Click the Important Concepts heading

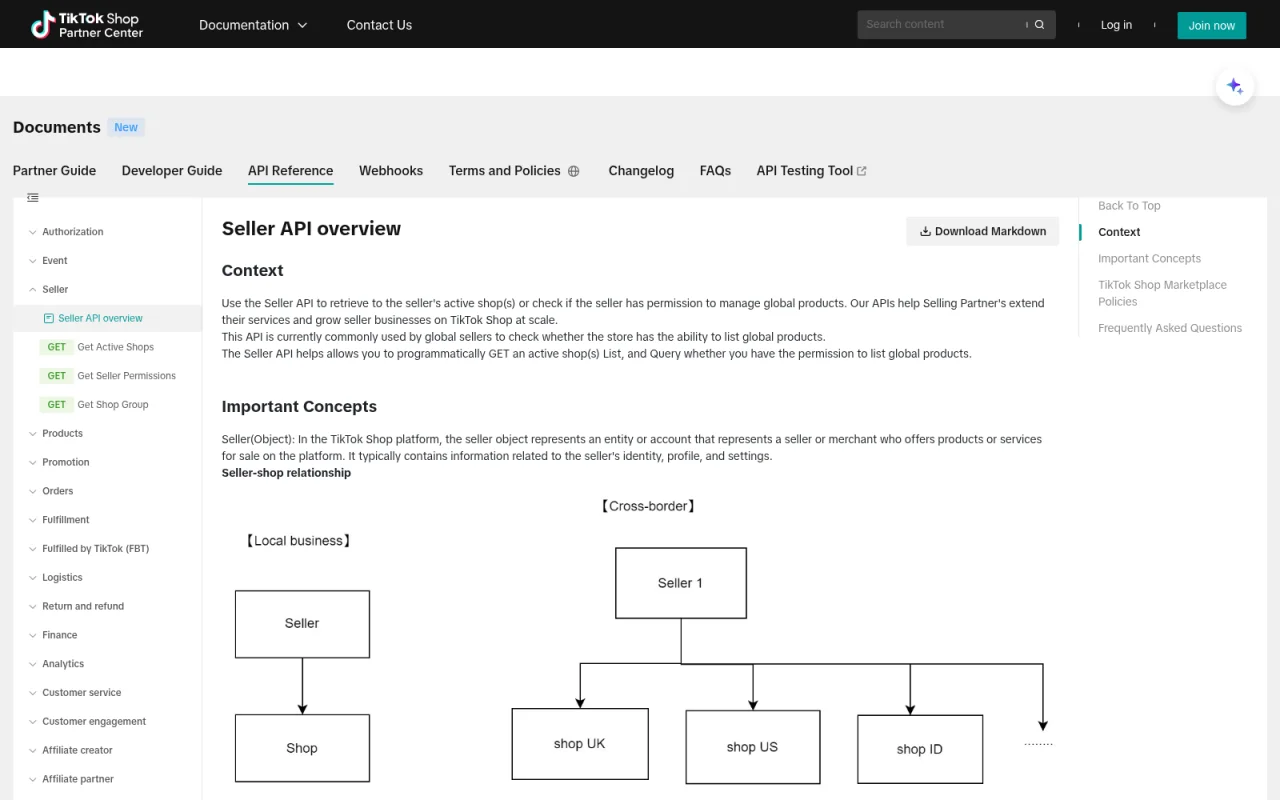(x=299, y=407)
